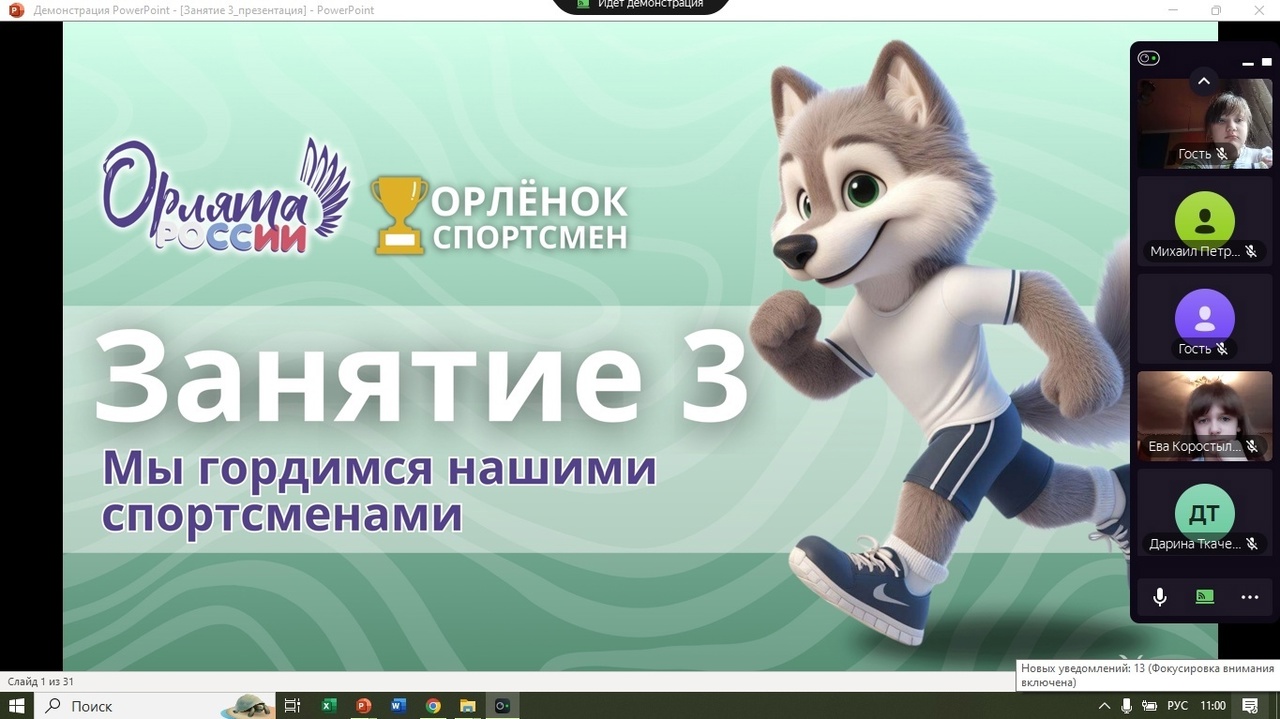Click the recording indicator in call panel

pyautogui.click(x=1148, y=58)
